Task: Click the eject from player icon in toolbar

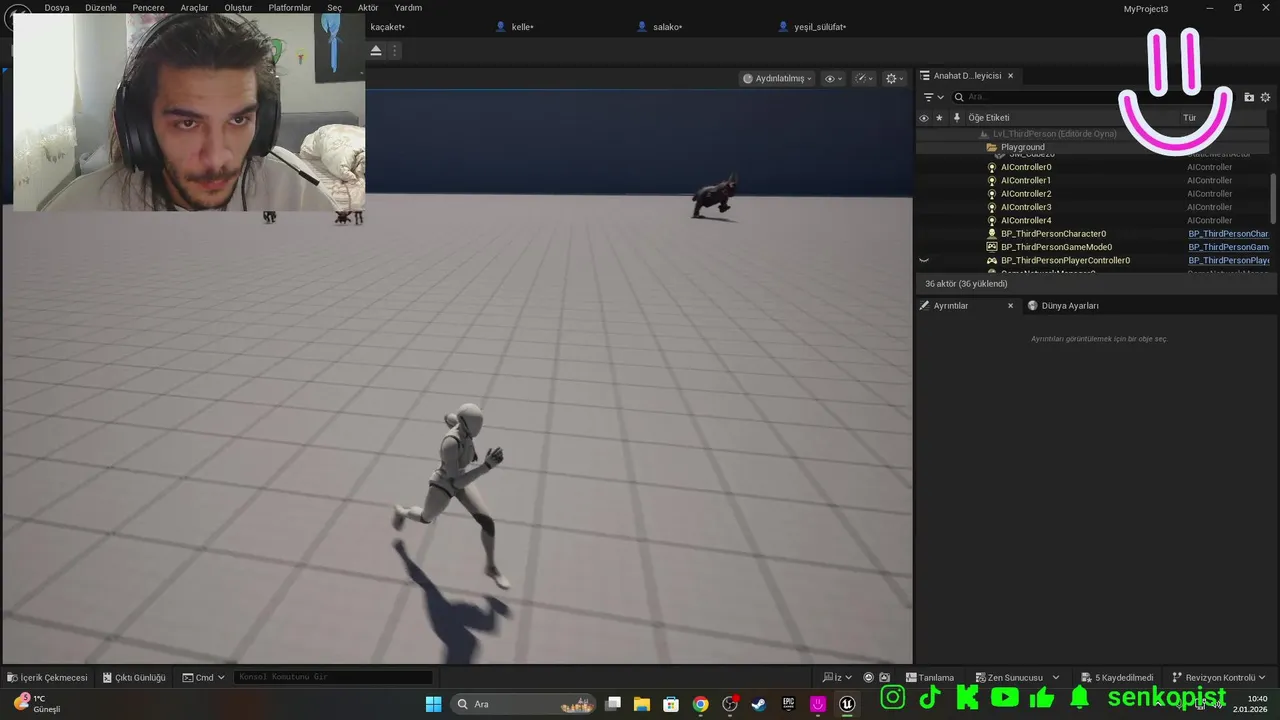Action: 376,50
